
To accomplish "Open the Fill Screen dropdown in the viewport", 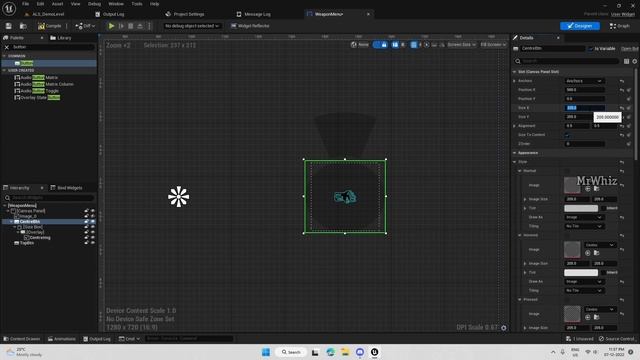I will pos(493,44).
